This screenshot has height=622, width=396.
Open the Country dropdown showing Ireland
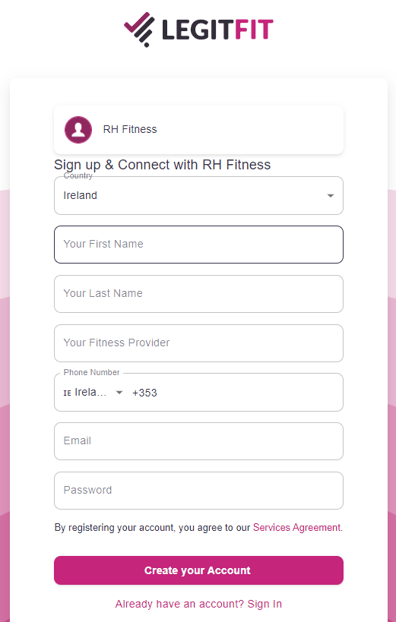point(199,196)
